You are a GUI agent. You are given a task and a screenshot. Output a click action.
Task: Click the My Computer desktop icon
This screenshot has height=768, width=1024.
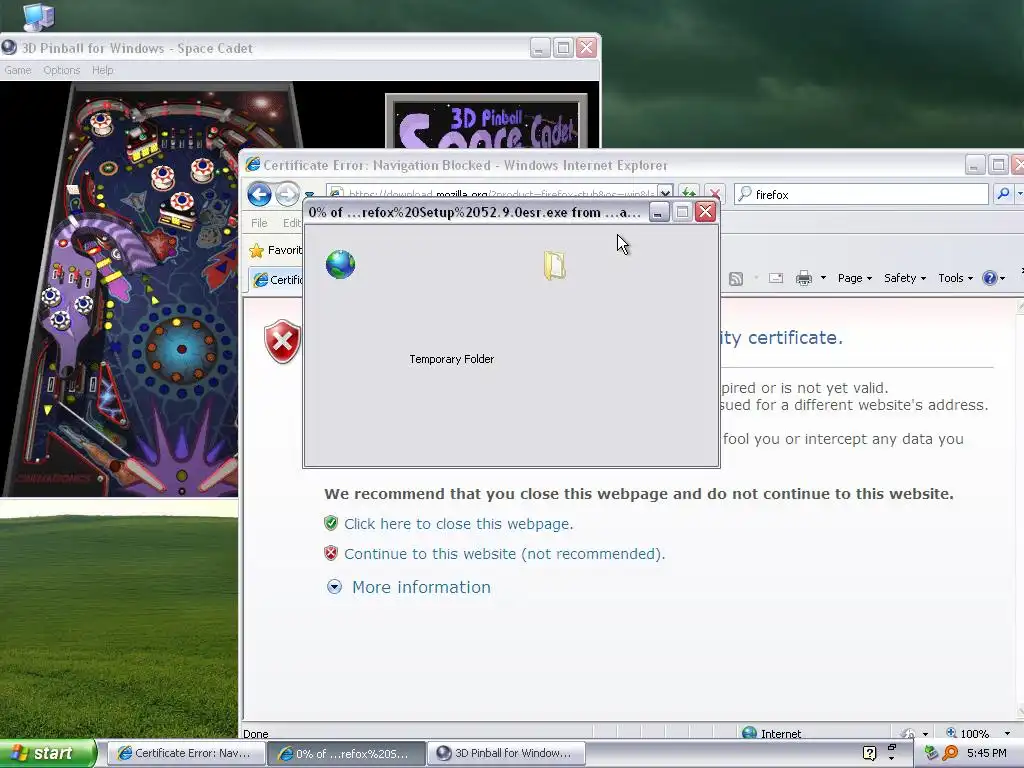[37, 16]
